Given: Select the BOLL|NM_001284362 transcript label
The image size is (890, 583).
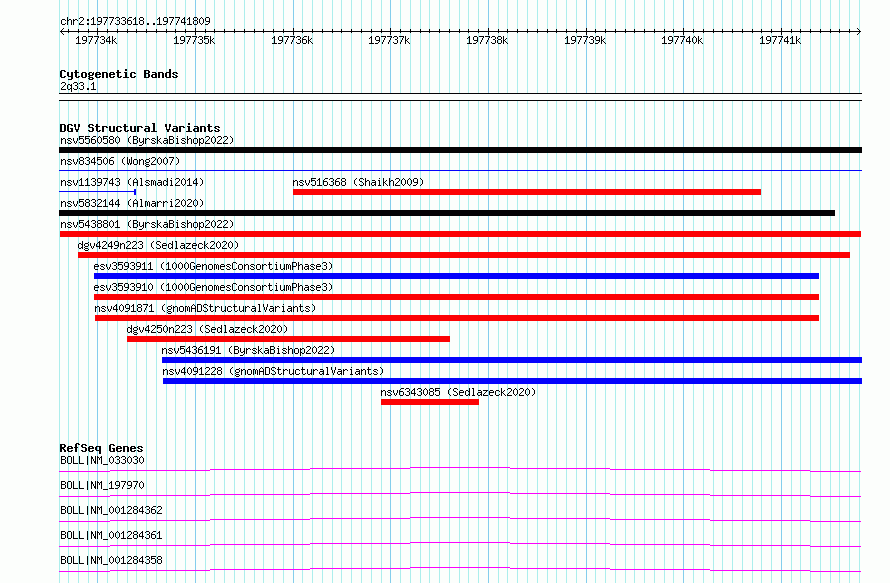Looking at the screenshot, I should [111, 510].
